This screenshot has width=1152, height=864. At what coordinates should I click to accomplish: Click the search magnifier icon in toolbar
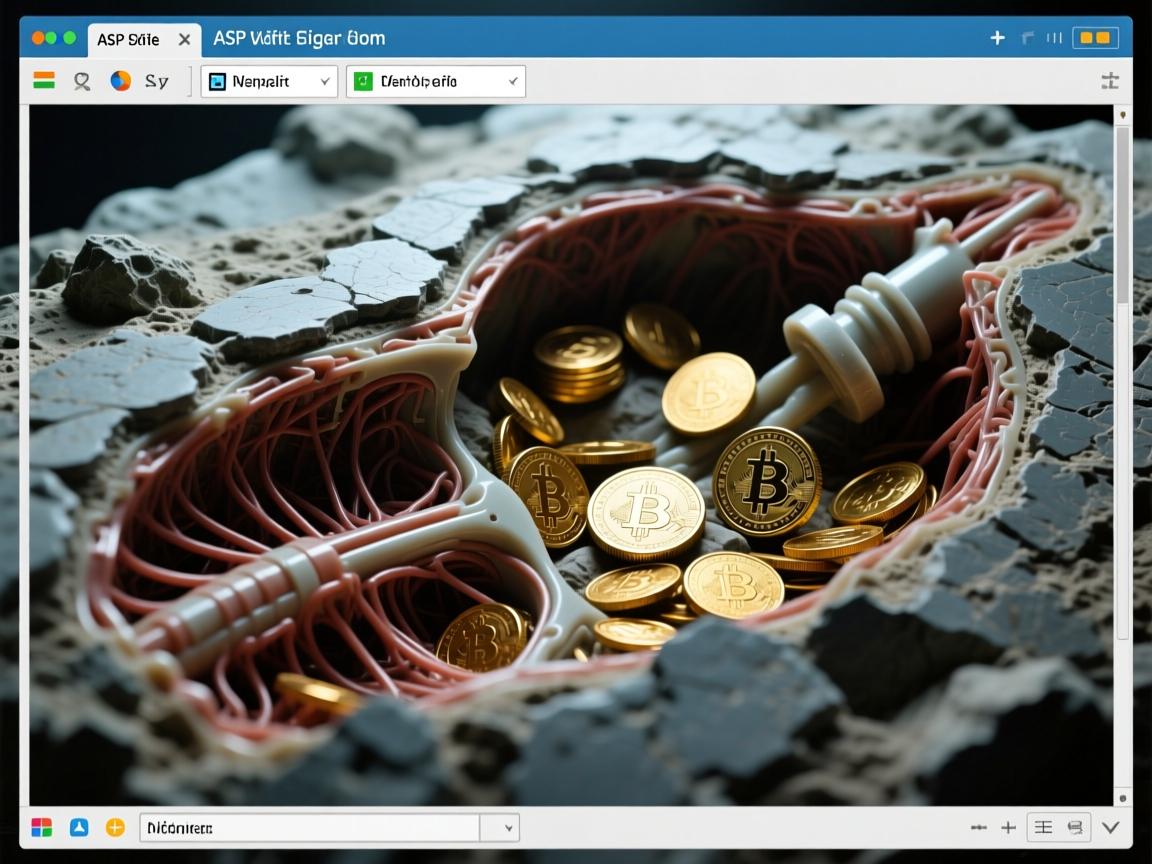pyautogui.click(x=82, y=81)
